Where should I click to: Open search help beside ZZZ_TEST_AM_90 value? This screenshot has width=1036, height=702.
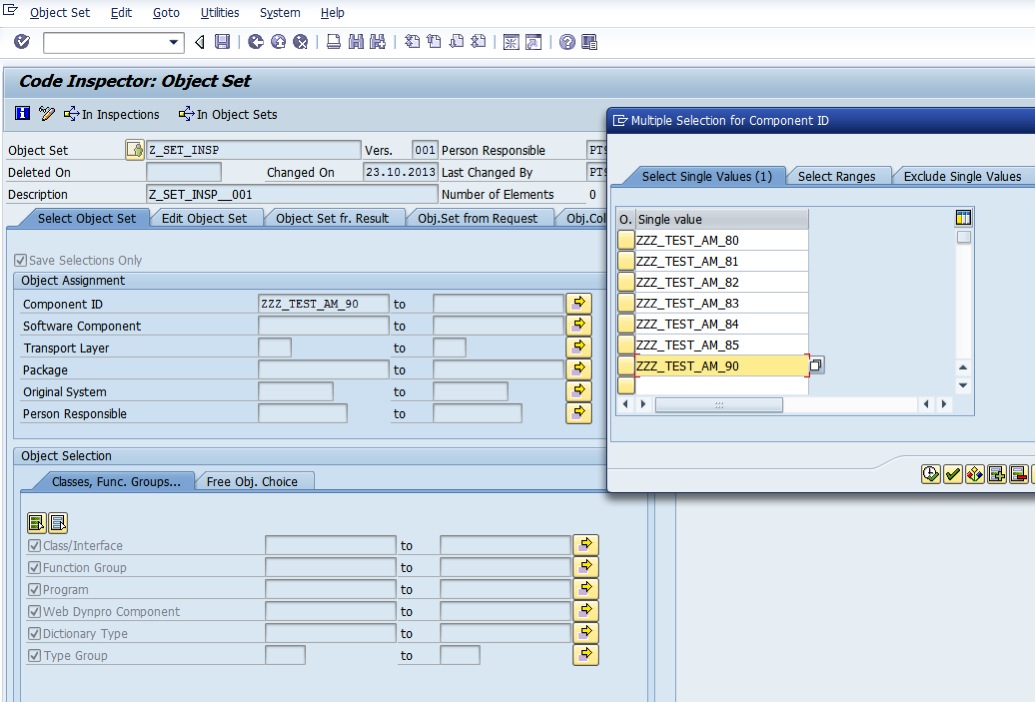[816, 365]
